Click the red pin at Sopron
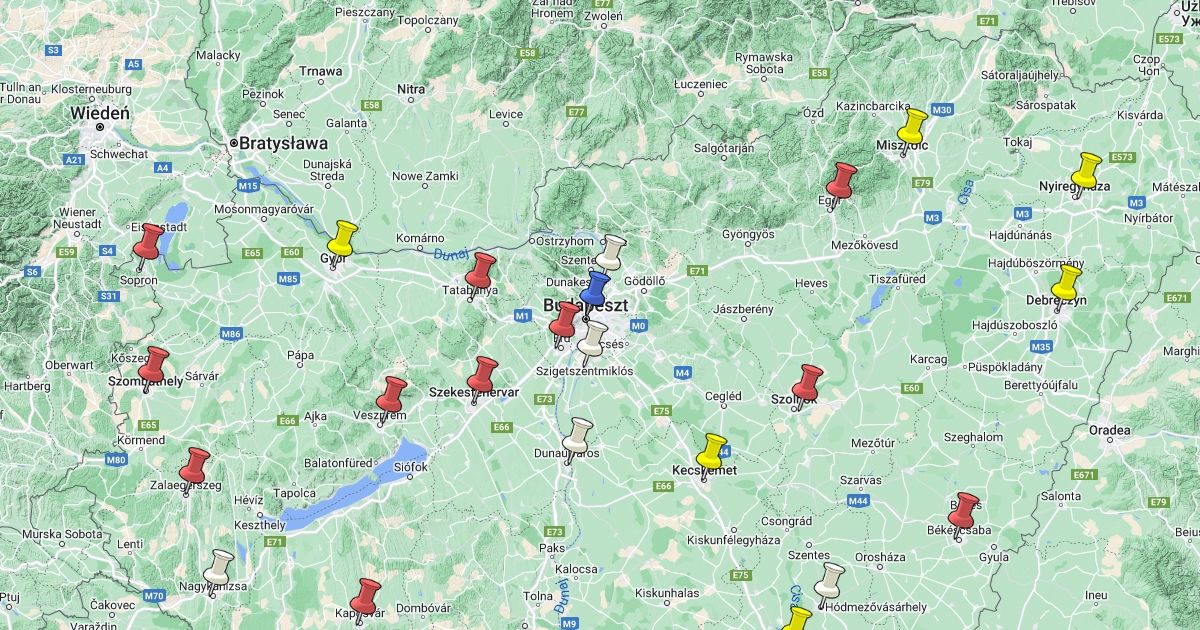 150,242
